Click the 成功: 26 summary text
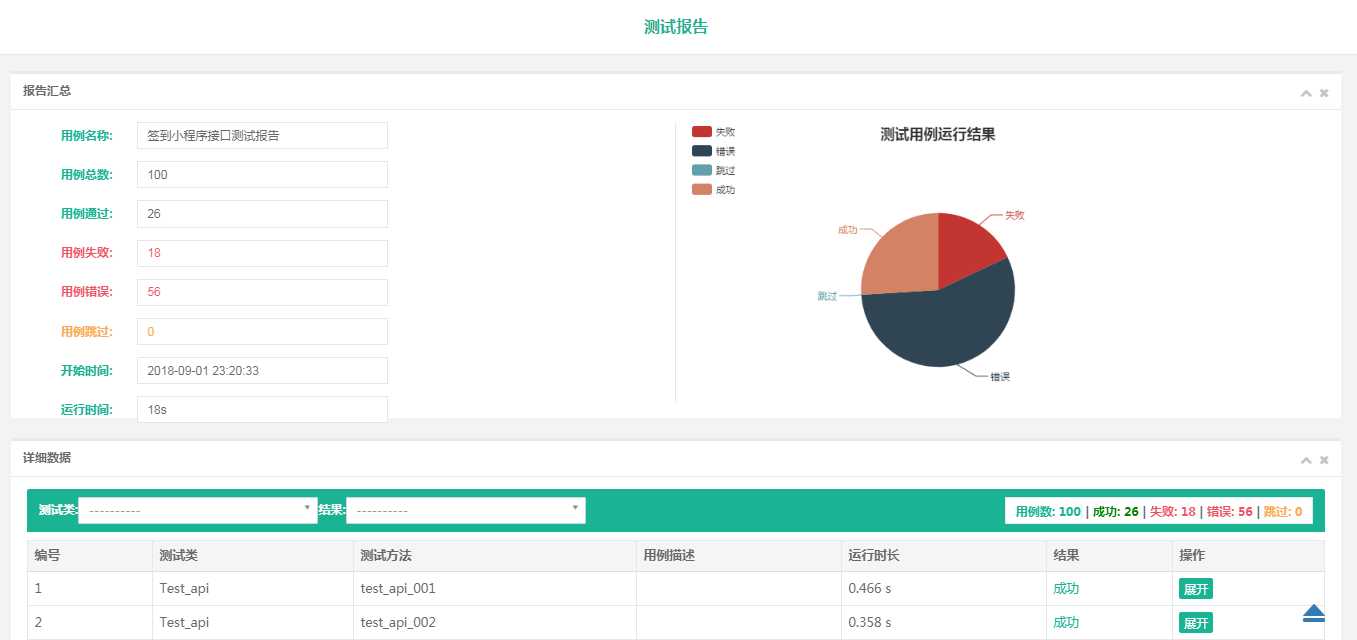The height and width of the screenshot is (640, 1357). coord(1115,511)
